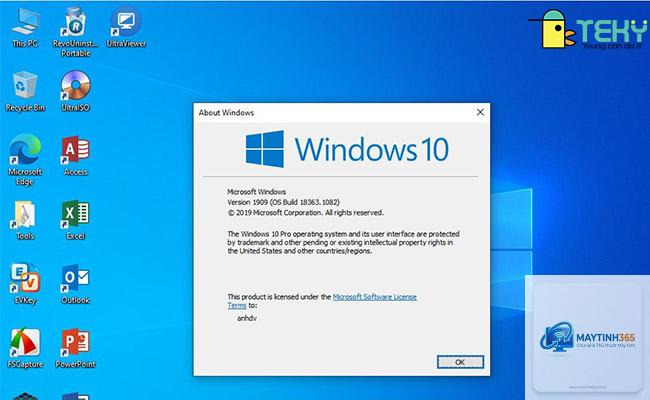This screenshot has width=650, height=400.
Task: Close the About Windows dialog
Action: [x=480, y=112]
